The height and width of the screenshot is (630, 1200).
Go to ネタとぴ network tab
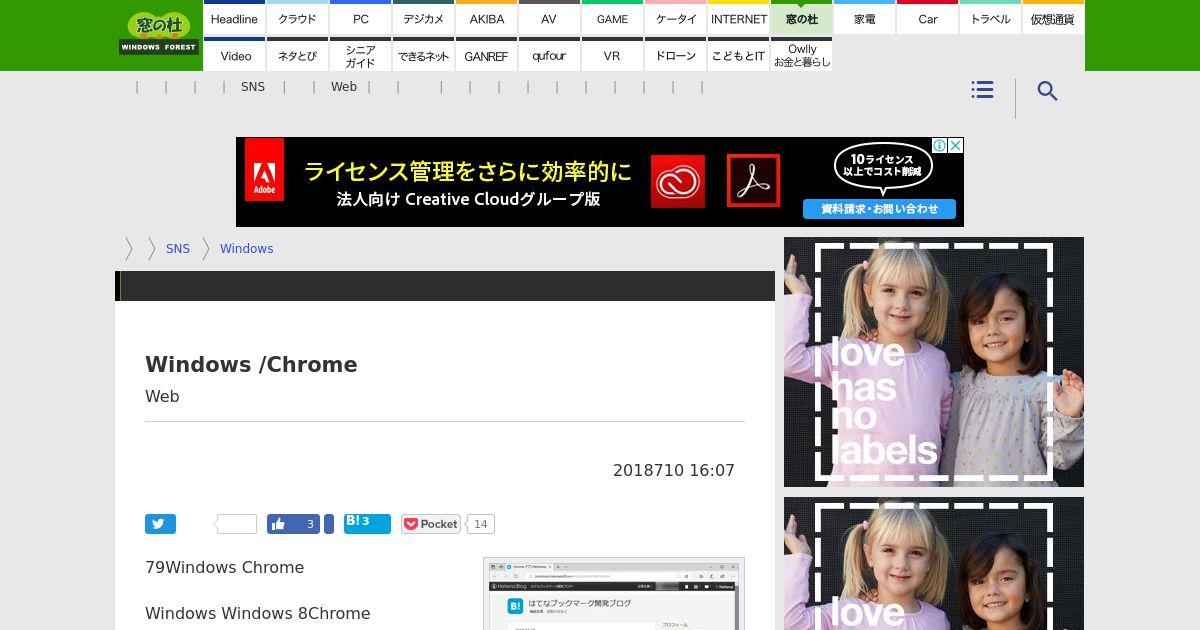(x=297, y=55)
